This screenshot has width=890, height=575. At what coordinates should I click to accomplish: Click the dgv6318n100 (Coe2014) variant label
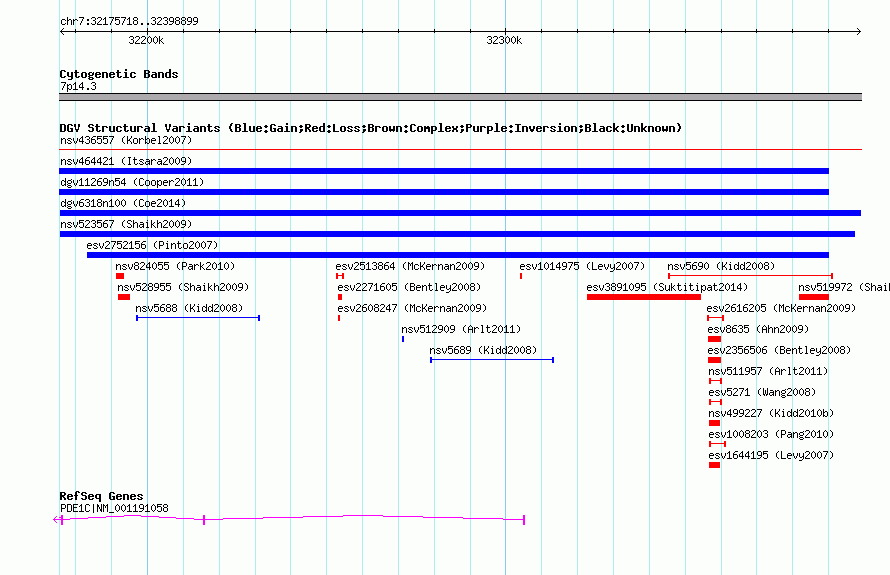[x=123, y=203]
